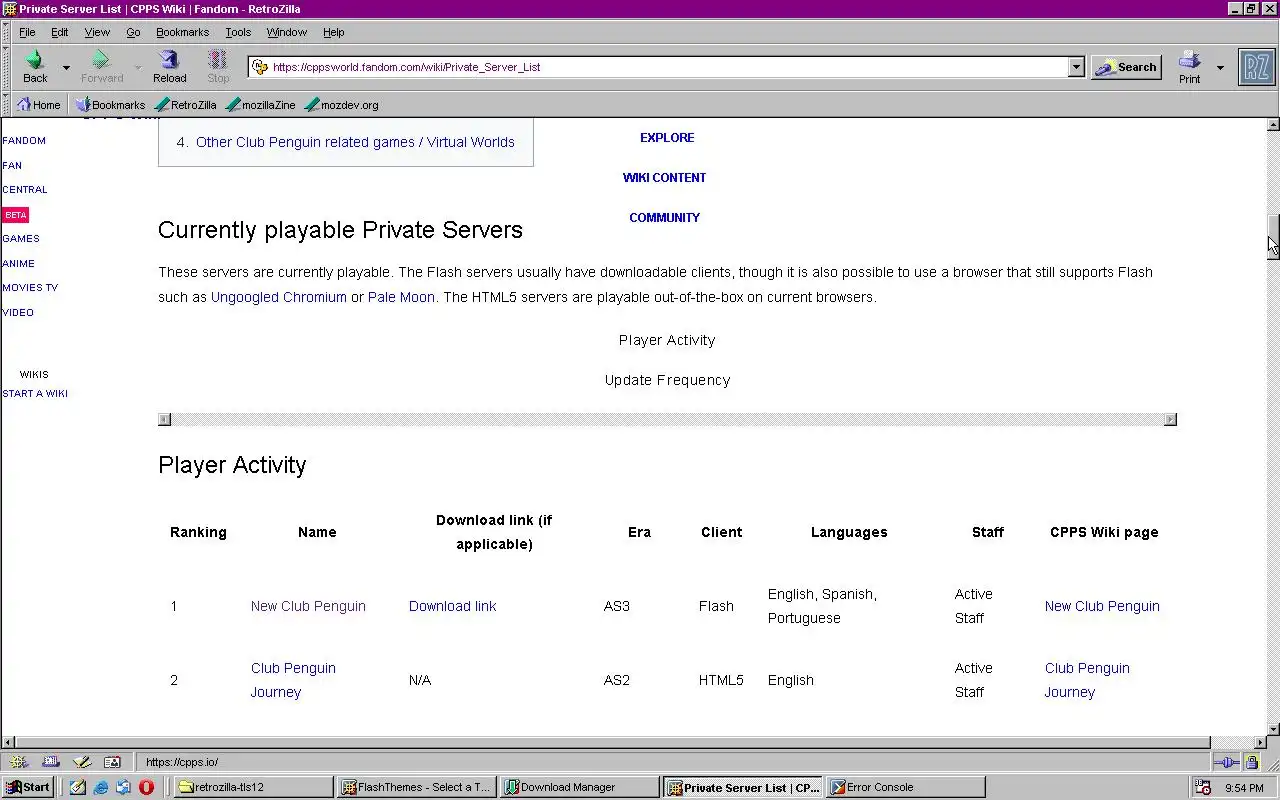Click the GAMES sidebar link
This screenshot has height=800, width=1280.
(x=21, y=239)
